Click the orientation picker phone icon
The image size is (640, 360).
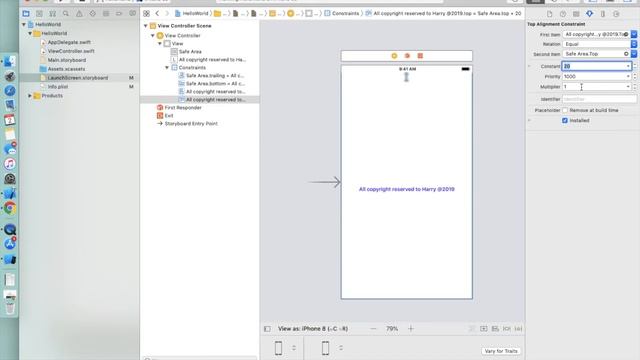(x=325, y=348)
